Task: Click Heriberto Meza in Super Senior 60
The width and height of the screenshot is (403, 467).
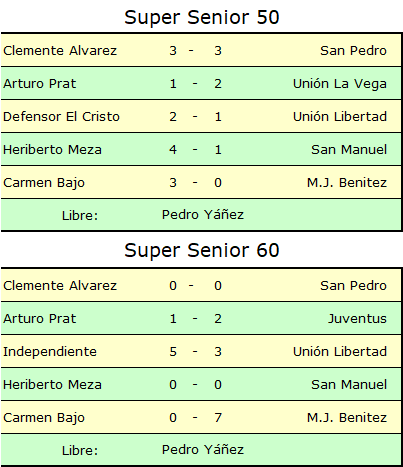Action: click(52, 385)
